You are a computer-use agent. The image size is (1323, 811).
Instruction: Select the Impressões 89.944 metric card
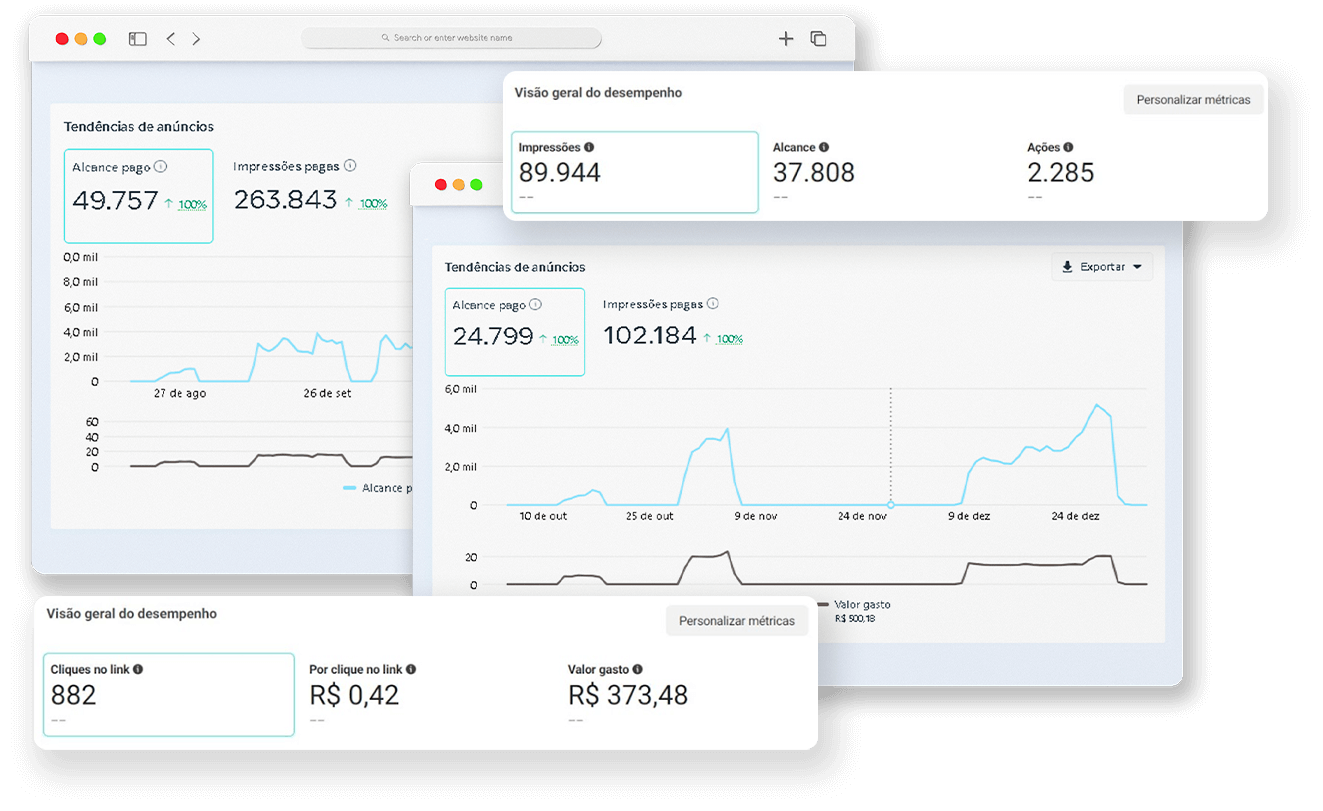point(634,172)
